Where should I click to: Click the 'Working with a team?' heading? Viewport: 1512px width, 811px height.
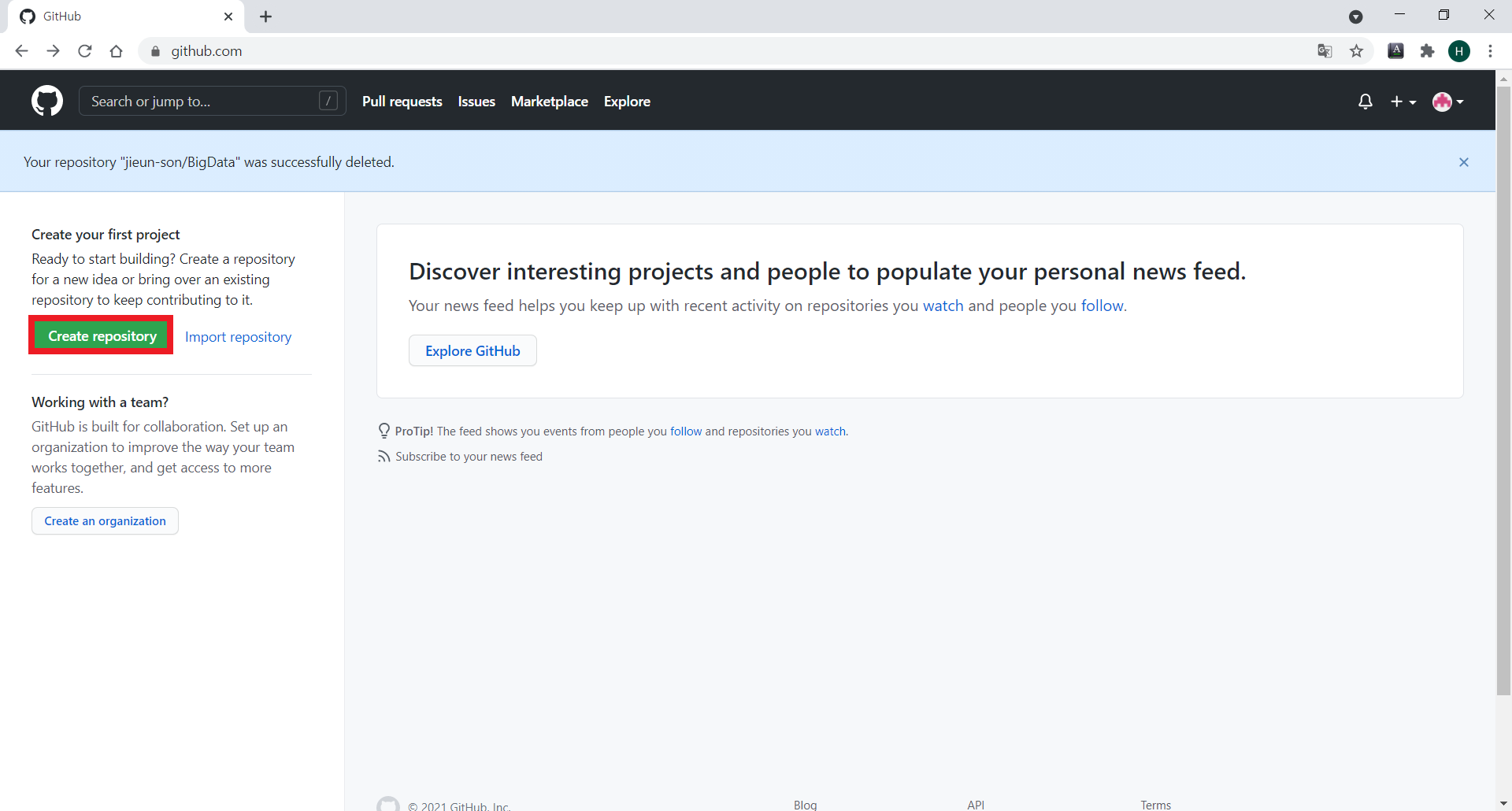point(100,402)
